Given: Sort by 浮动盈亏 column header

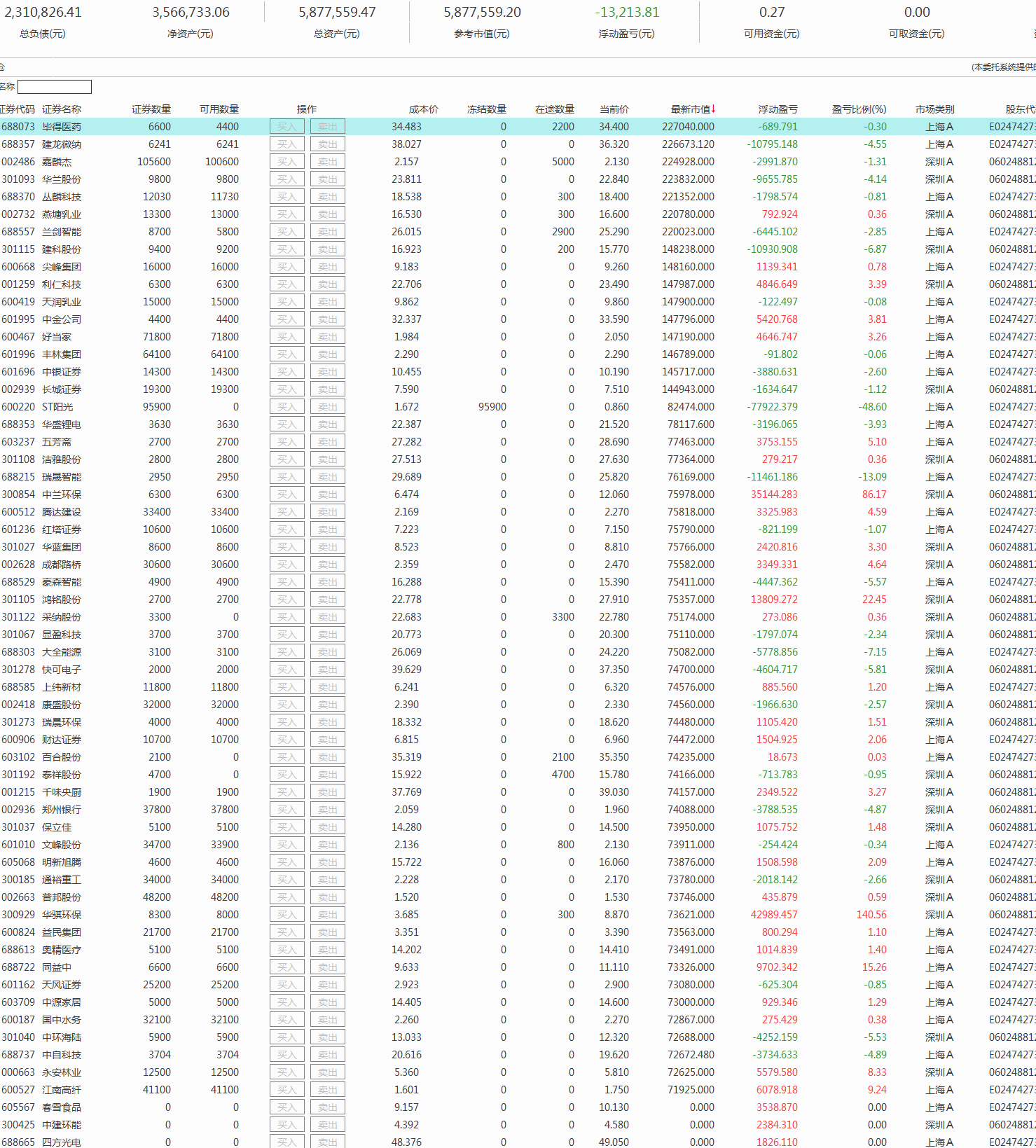Looking at the screenshot, I should click(x=778, y=109).
